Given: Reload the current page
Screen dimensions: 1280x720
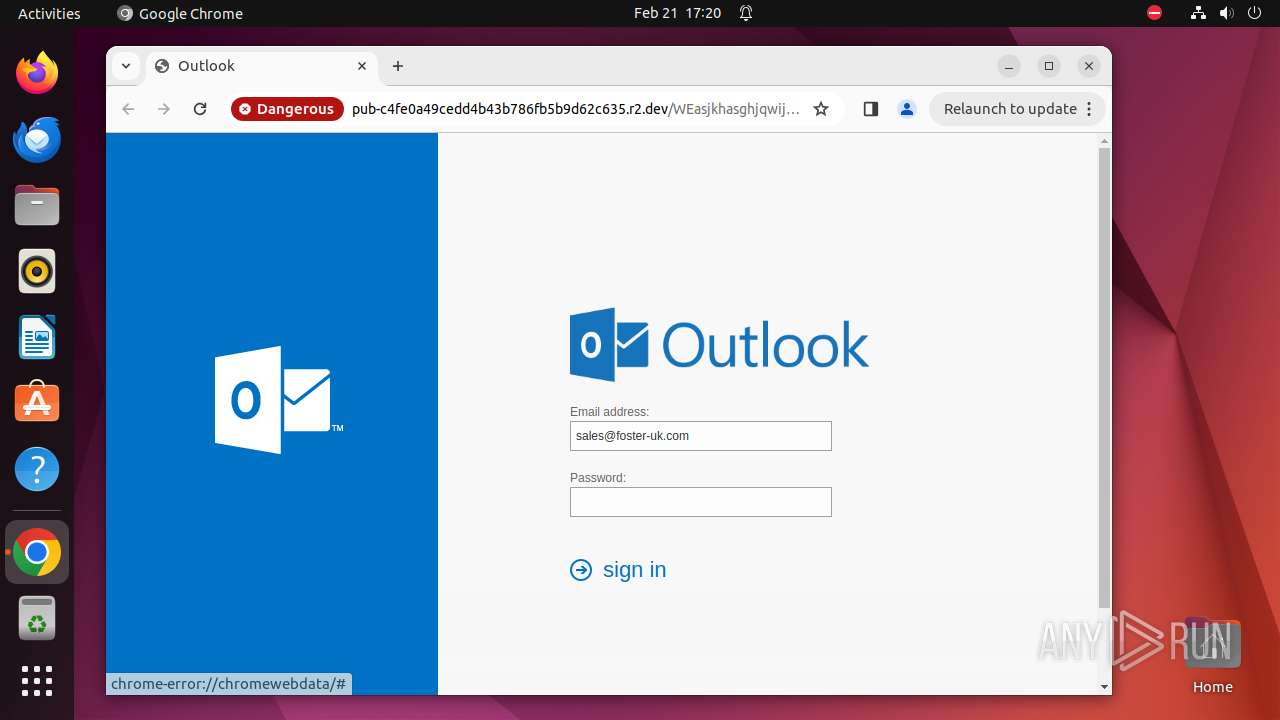Looking at the screenshot, I should pyautogui.click(x=200, y=109).
